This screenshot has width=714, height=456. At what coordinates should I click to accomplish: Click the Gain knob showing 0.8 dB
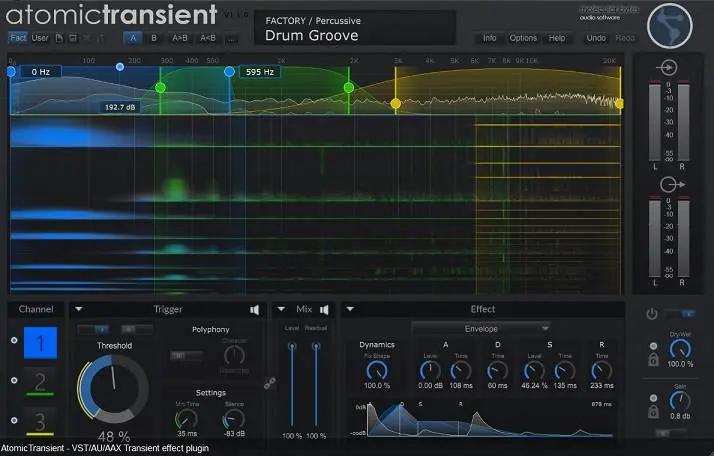[680, 401]
